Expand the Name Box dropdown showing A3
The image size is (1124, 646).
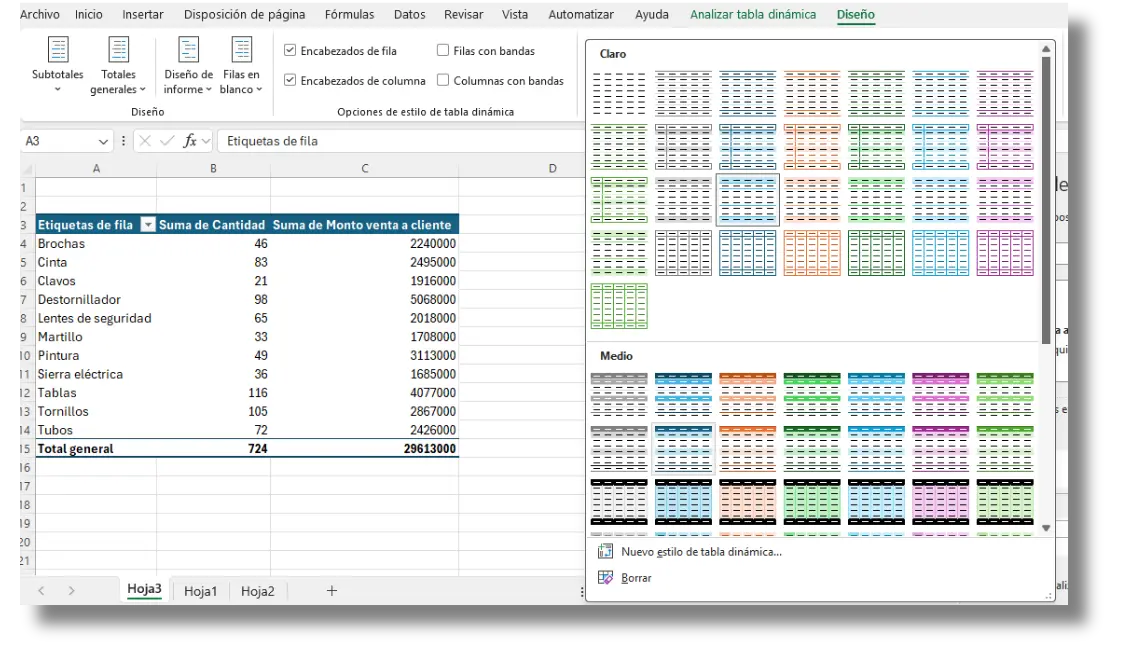(103, 141)
